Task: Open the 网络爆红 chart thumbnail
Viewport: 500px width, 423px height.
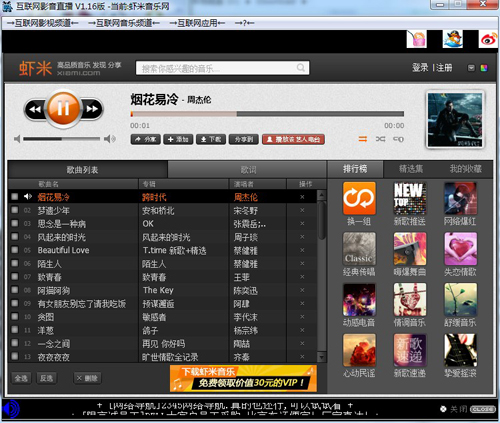Action: coord(460,198)
